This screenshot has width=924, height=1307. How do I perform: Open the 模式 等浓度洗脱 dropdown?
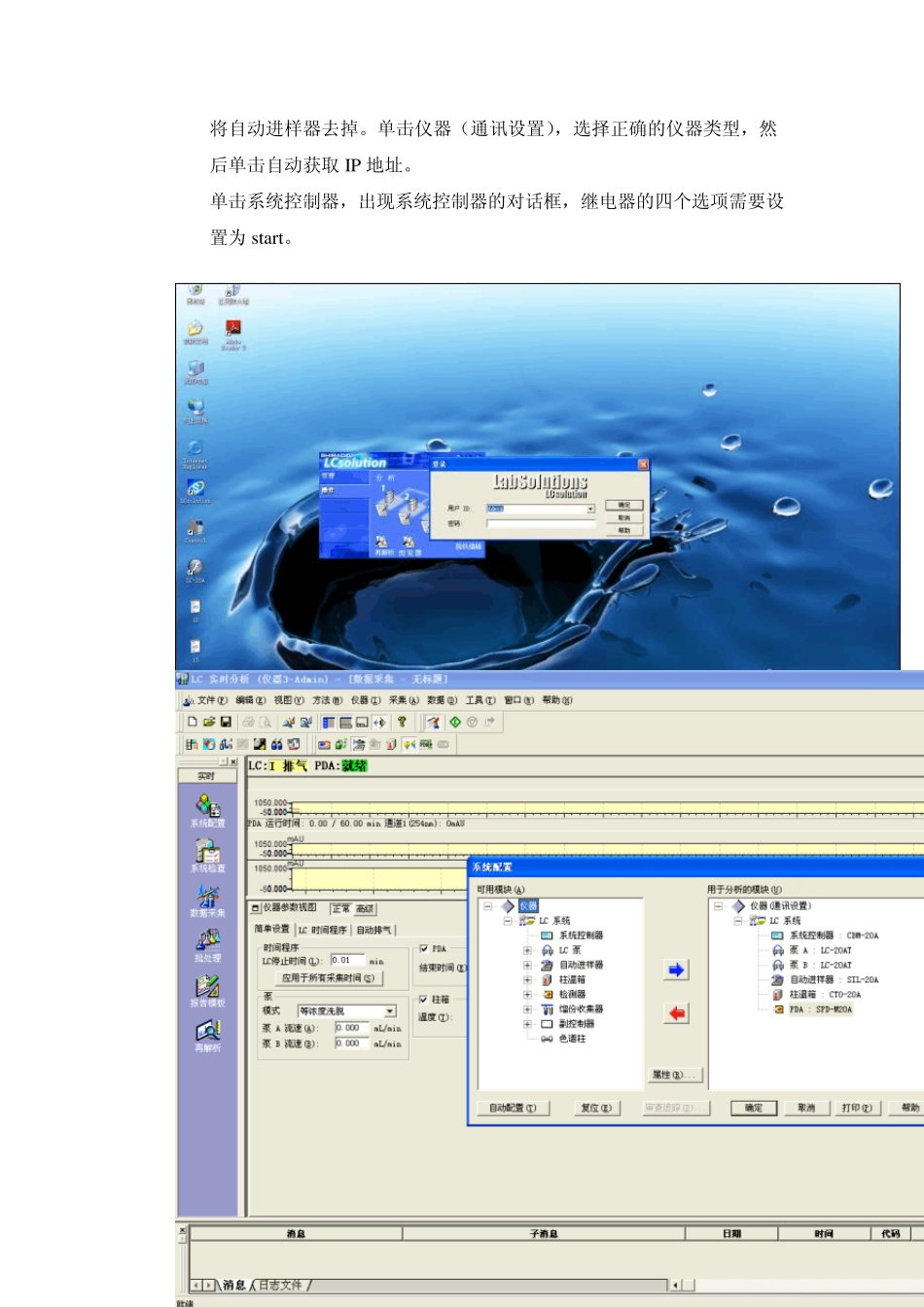[390, 1011]
